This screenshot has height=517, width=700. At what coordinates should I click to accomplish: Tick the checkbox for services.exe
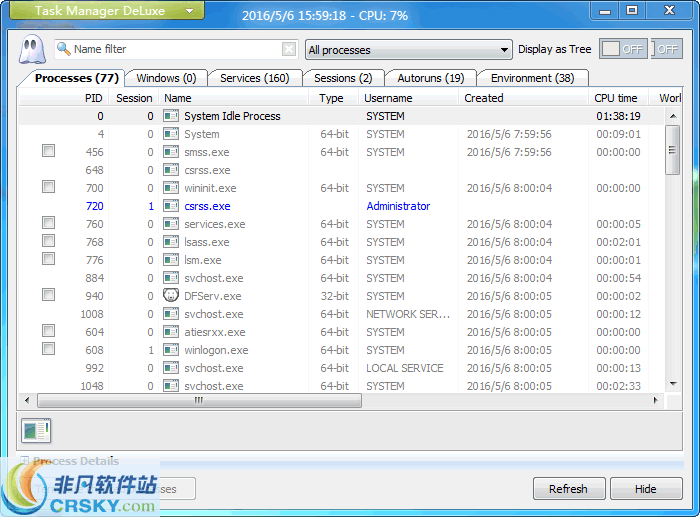click(x=48, y=222)
